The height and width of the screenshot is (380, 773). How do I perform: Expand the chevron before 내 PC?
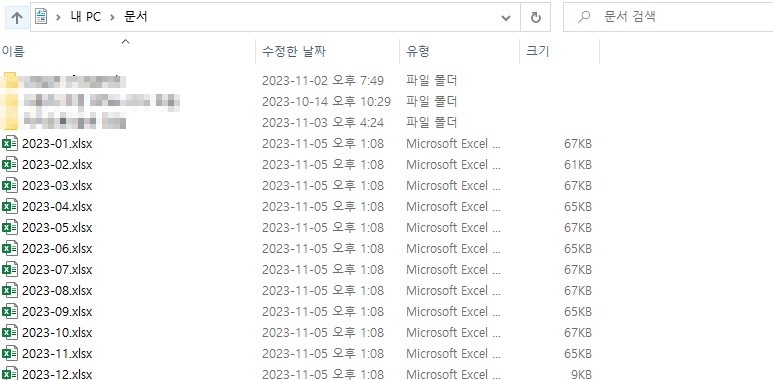click(x=59, y=18)
